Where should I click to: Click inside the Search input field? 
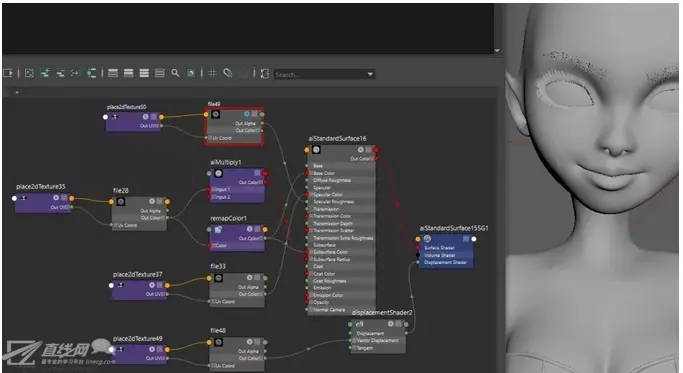(320, 75)
